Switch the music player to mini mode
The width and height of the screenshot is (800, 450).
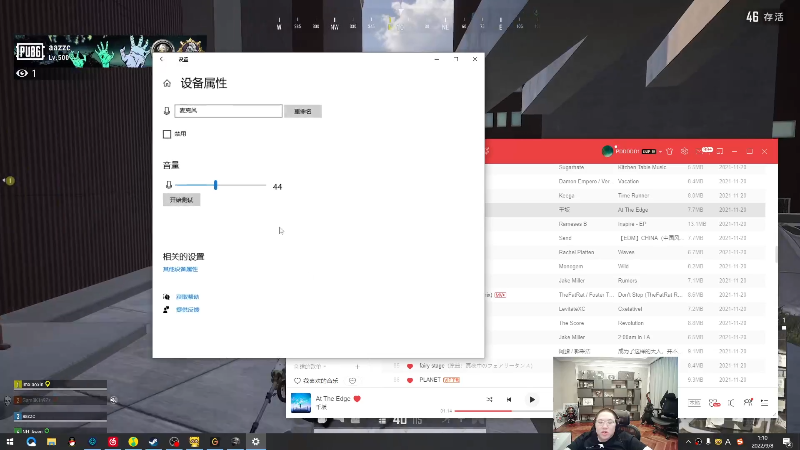[720, 152]
